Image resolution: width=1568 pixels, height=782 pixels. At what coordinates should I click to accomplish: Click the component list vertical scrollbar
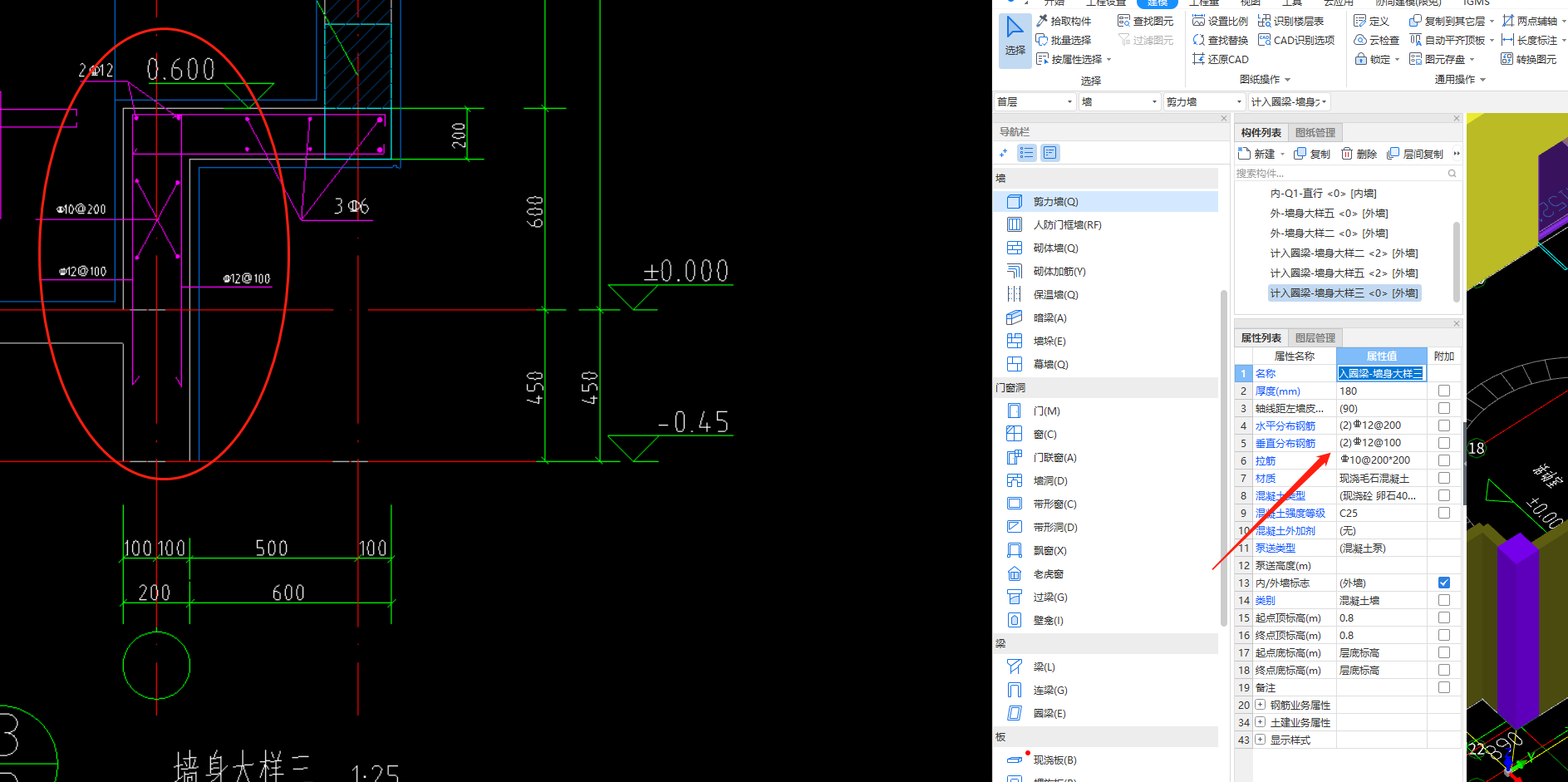click(x=1456, y=262)
